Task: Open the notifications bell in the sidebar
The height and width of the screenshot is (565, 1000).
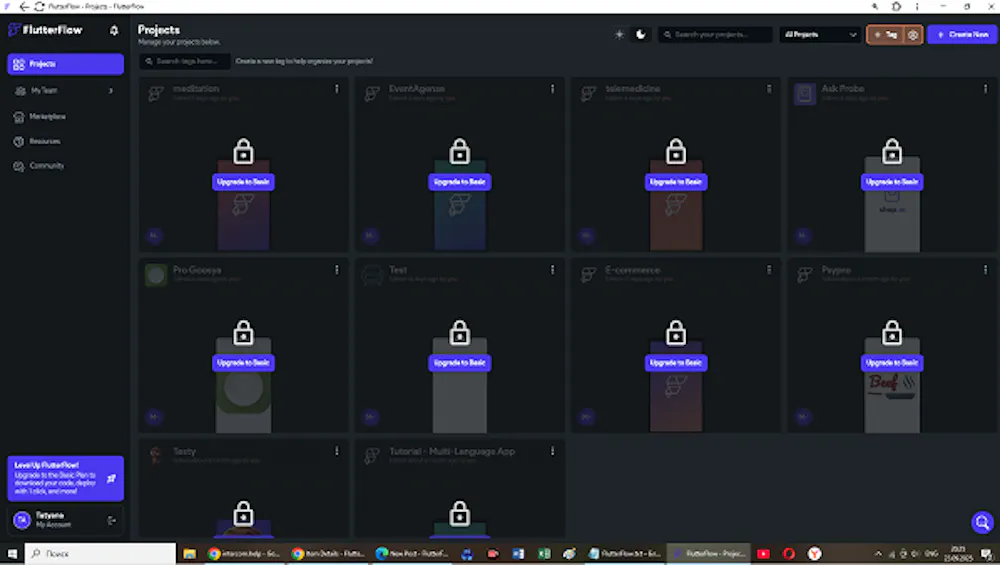Action: point(114,30)
